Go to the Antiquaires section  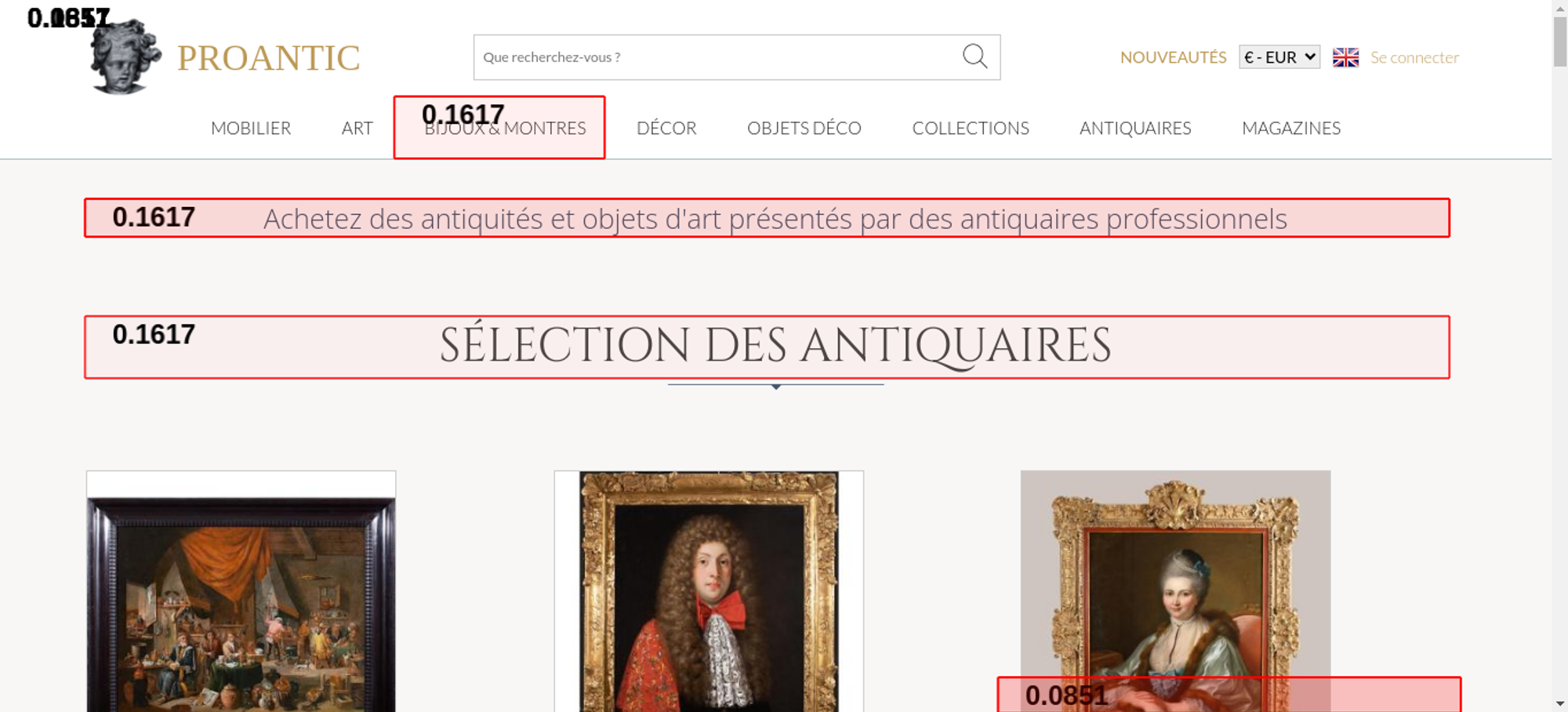[x=1134, y=128]
